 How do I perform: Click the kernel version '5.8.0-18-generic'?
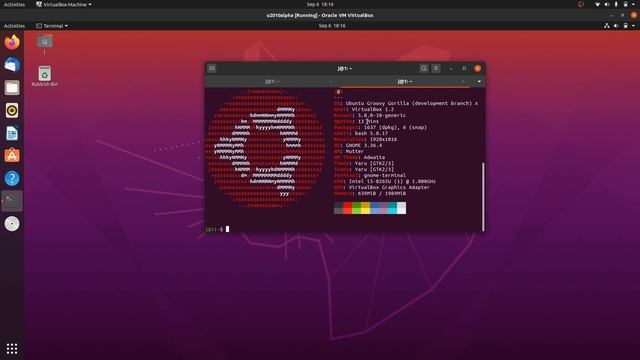coord(382,116)
